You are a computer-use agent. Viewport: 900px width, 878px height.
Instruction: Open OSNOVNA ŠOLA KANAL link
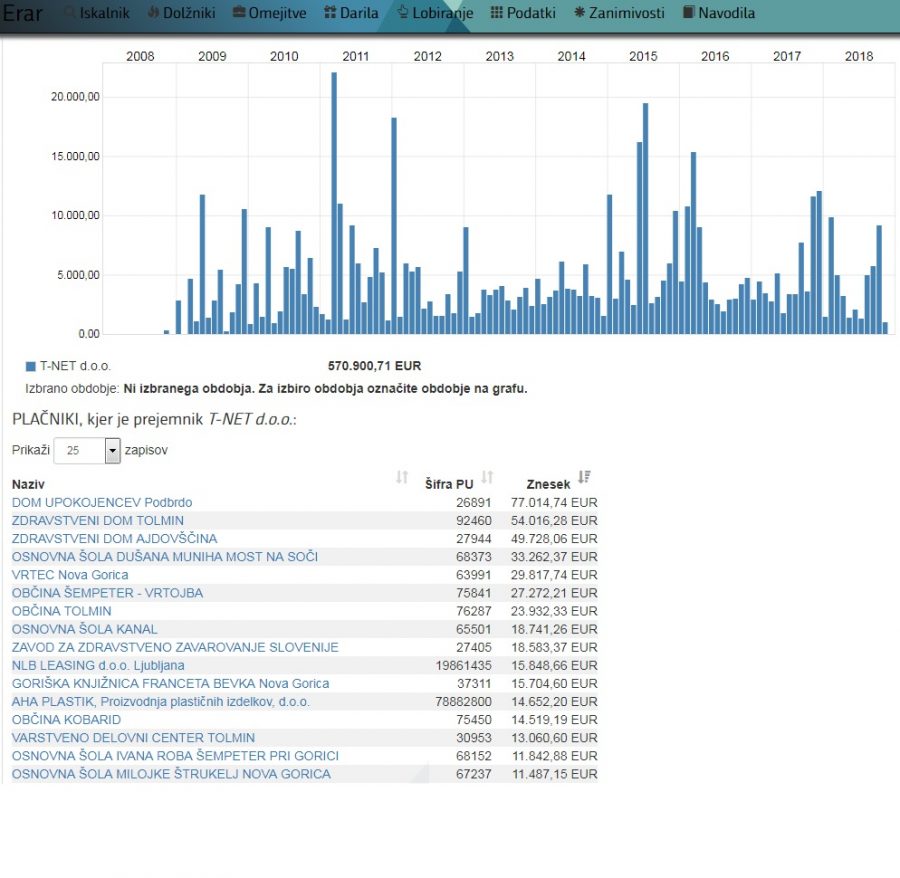point(84,629)
